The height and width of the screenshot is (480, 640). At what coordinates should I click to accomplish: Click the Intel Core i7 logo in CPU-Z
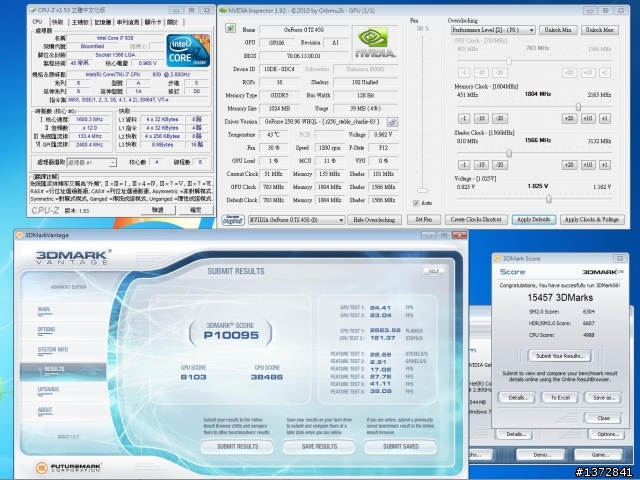[188, 51]
